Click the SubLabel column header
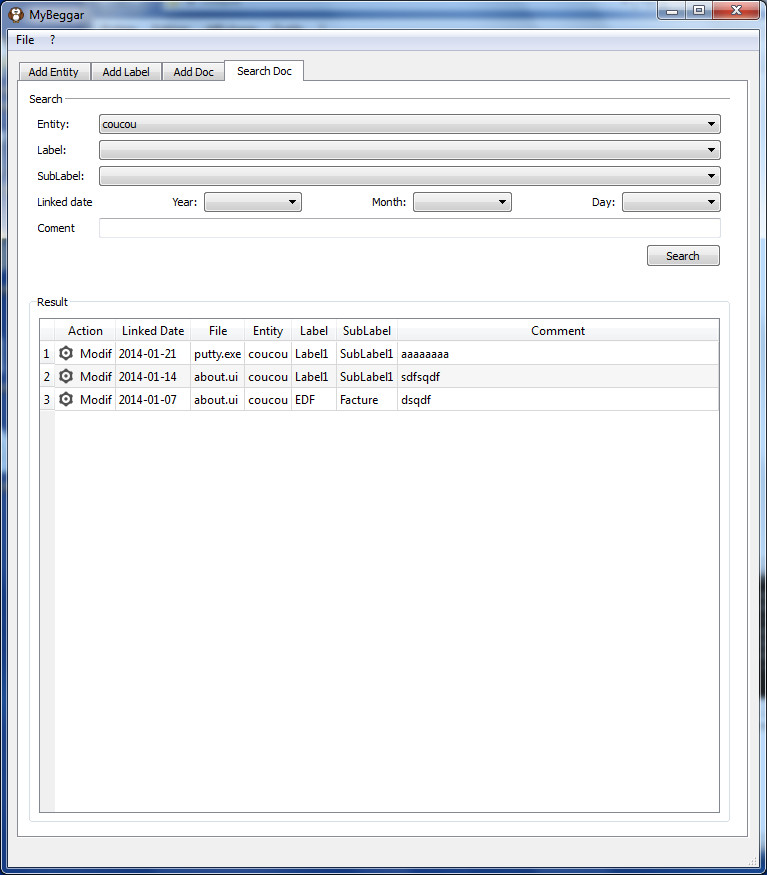767x875 pixels. point(367,330)
